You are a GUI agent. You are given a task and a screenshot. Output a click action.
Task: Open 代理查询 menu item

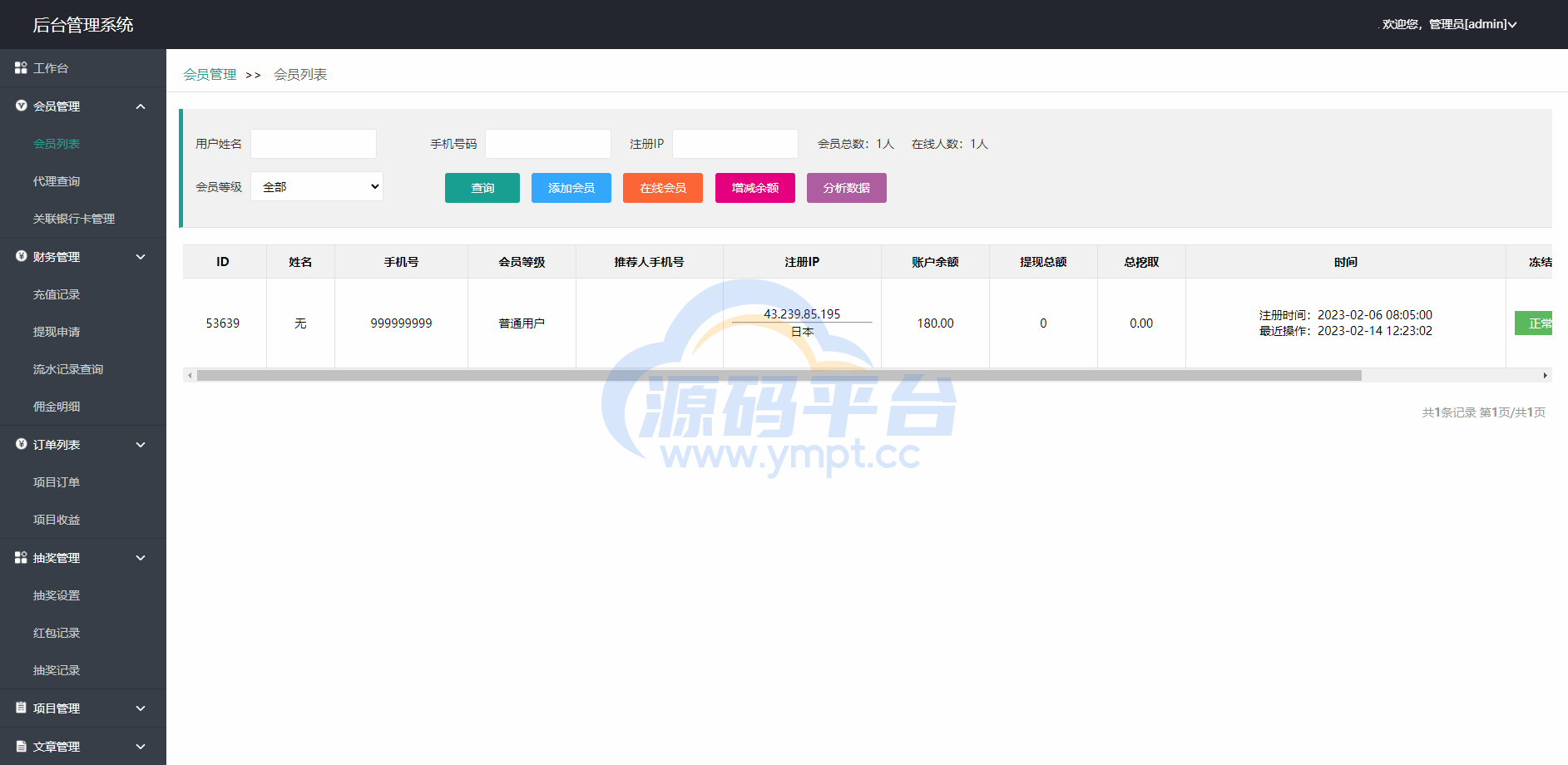83,181
